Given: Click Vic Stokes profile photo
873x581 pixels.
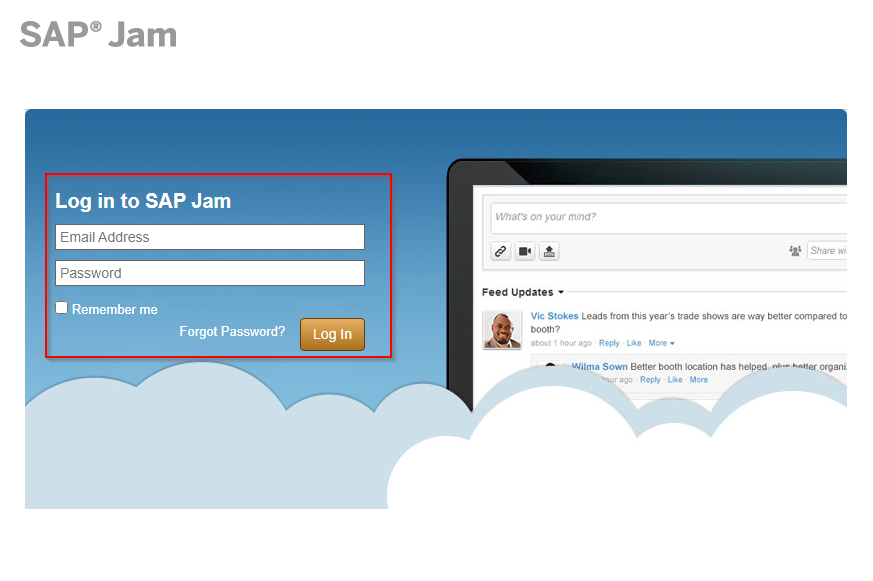Looking at the screenshot, I should [502, 330].
